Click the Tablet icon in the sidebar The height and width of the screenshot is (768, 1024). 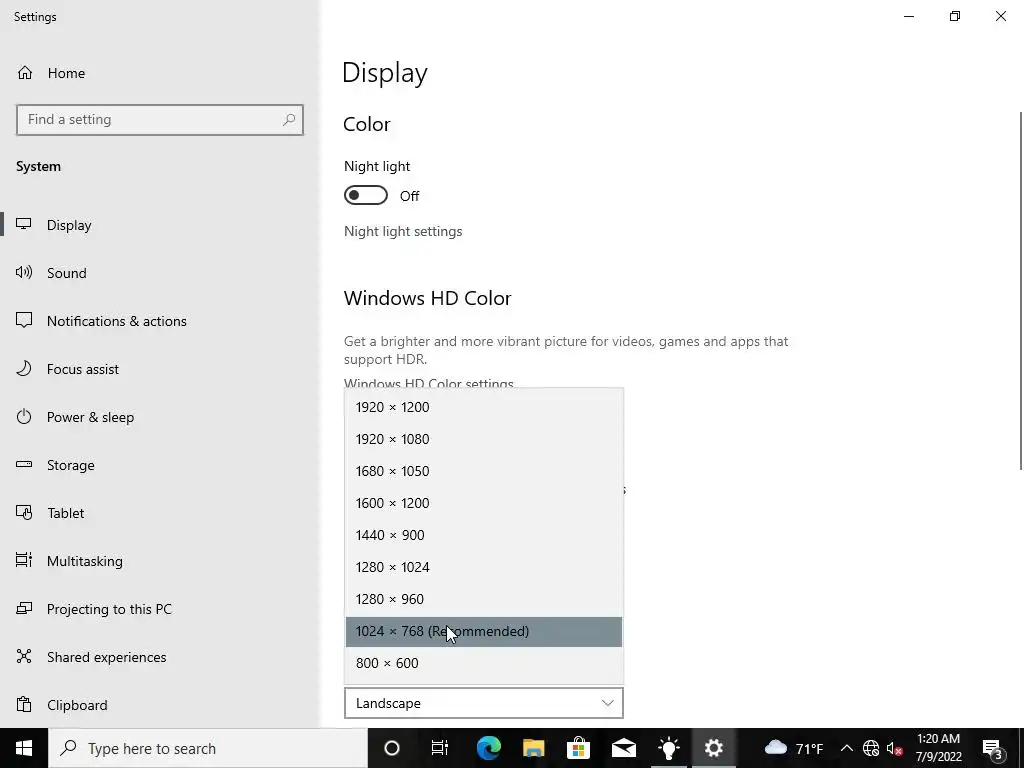(x=24, y=513)
